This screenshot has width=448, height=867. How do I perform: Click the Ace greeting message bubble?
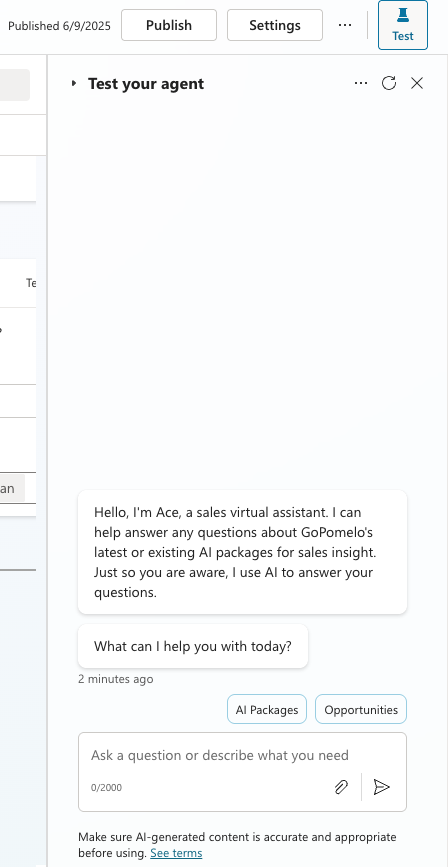pyautogui.click(x=242, y=552)
